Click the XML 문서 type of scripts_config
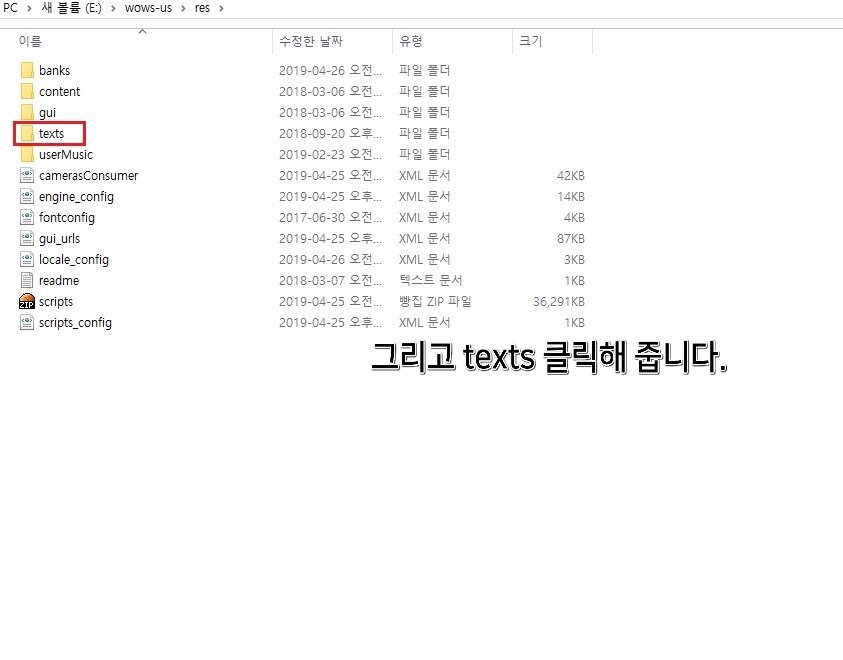 pyautogui.click(x=424, y=322)
